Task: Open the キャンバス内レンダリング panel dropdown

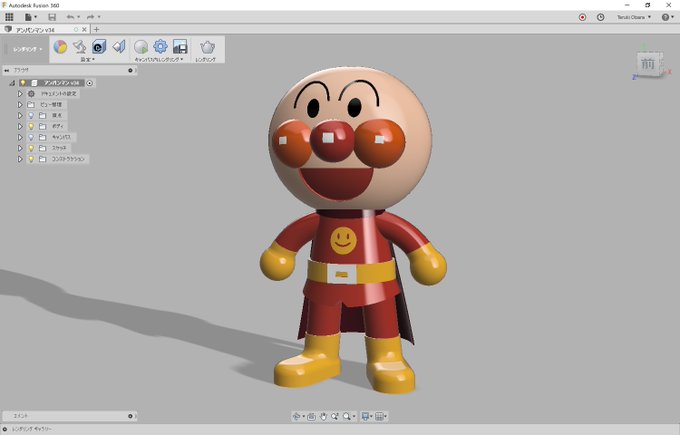Action: (x=159, y=59)
